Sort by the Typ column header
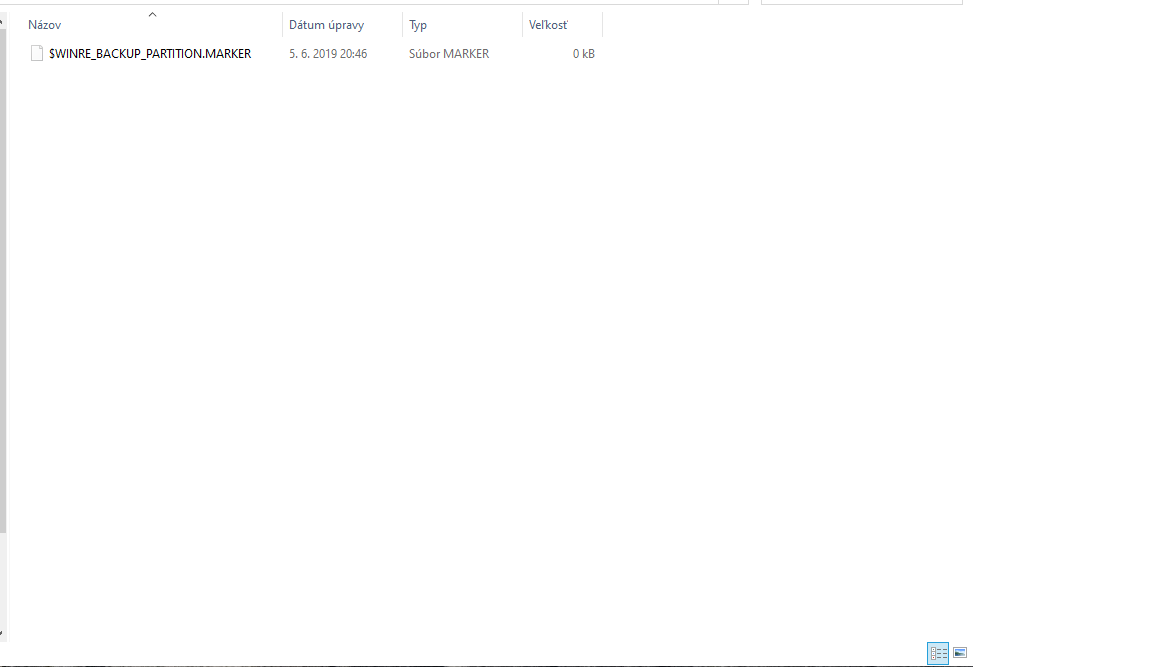Image resolution: width=1152 pixels, height=667 pixels. coord(417,25)
